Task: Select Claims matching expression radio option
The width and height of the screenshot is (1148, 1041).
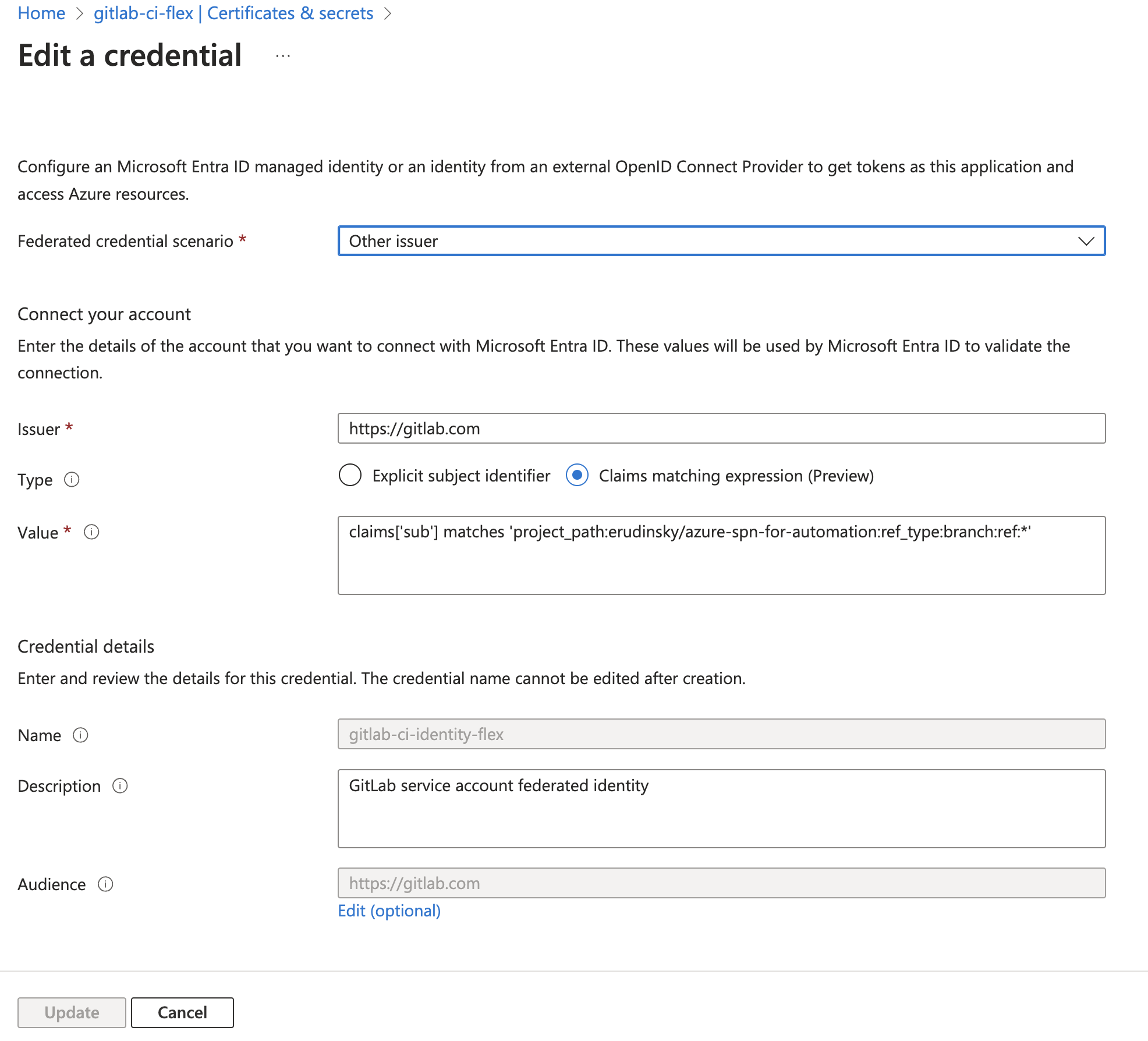Action: [577, 476]
